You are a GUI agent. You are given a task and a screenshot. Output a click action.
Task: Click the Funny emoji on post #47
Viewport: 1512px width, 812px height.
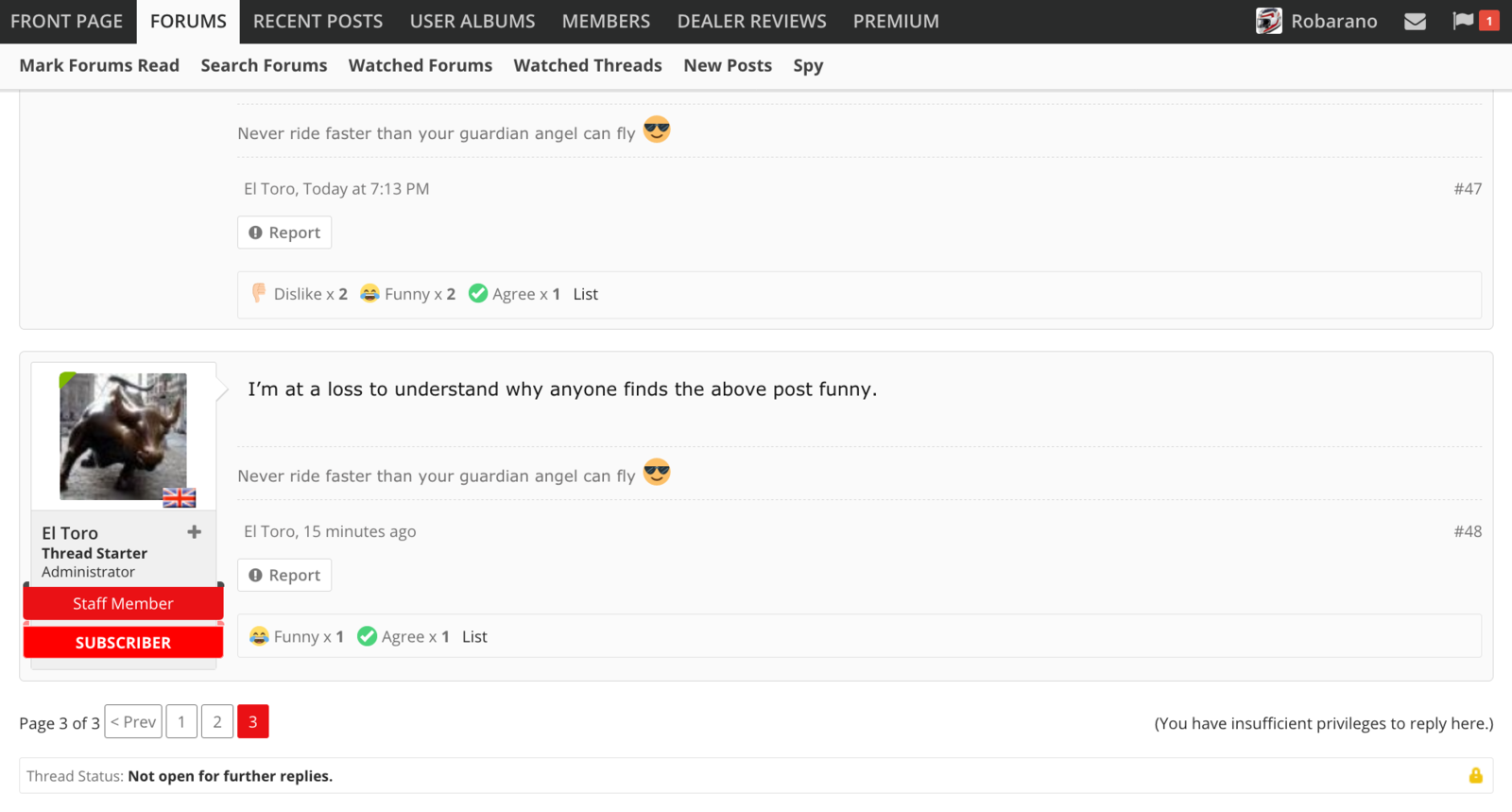click(370, 294)
